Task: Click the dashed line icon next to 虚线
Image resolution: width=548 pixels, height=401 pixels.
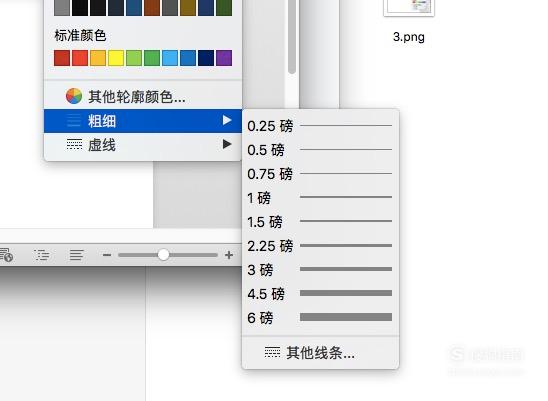Action: [74, 144]
